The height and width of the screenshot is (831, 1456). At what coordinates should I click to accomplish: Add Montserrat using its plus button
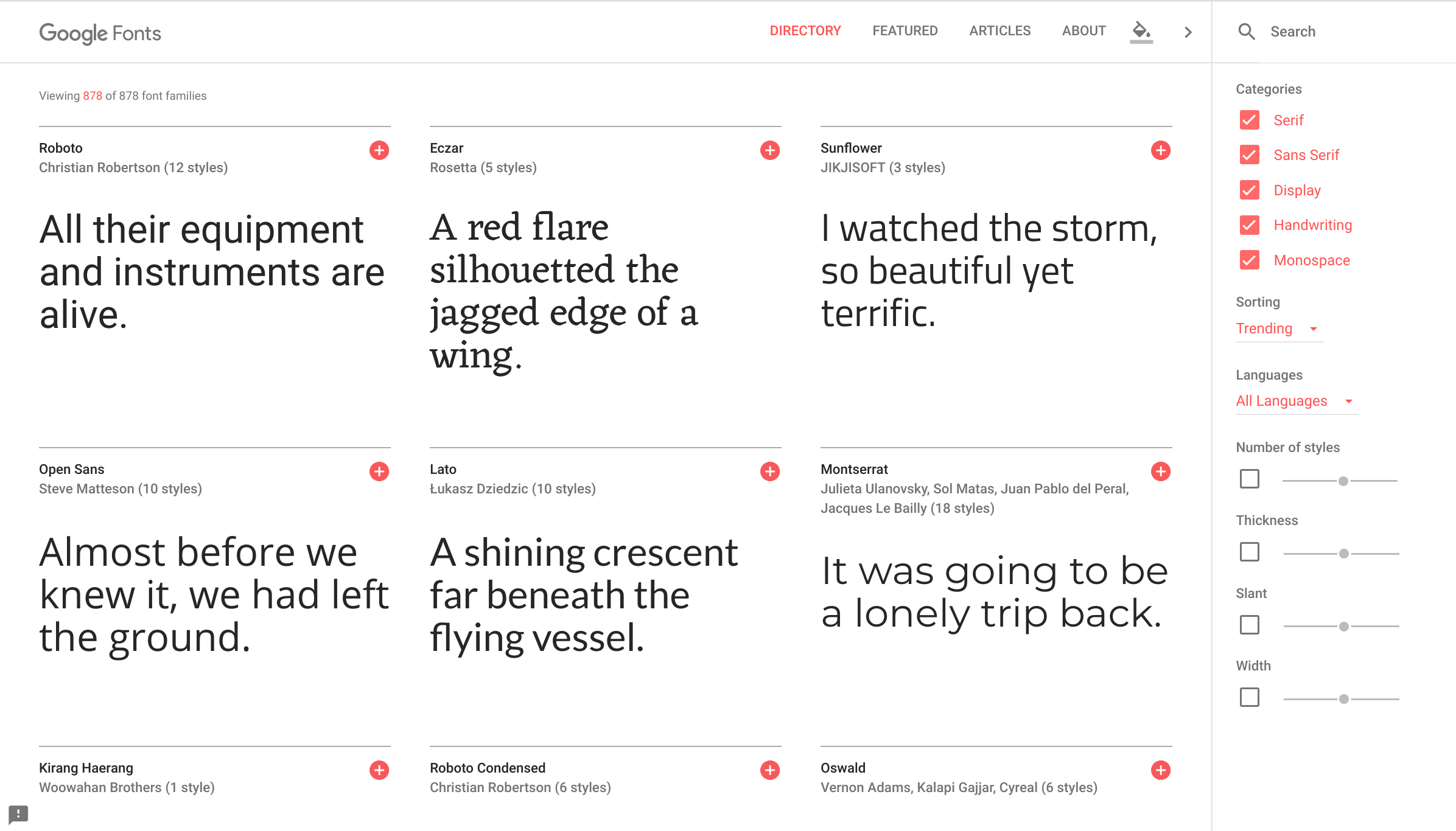pyautogui.click(x=1160, y=471)
